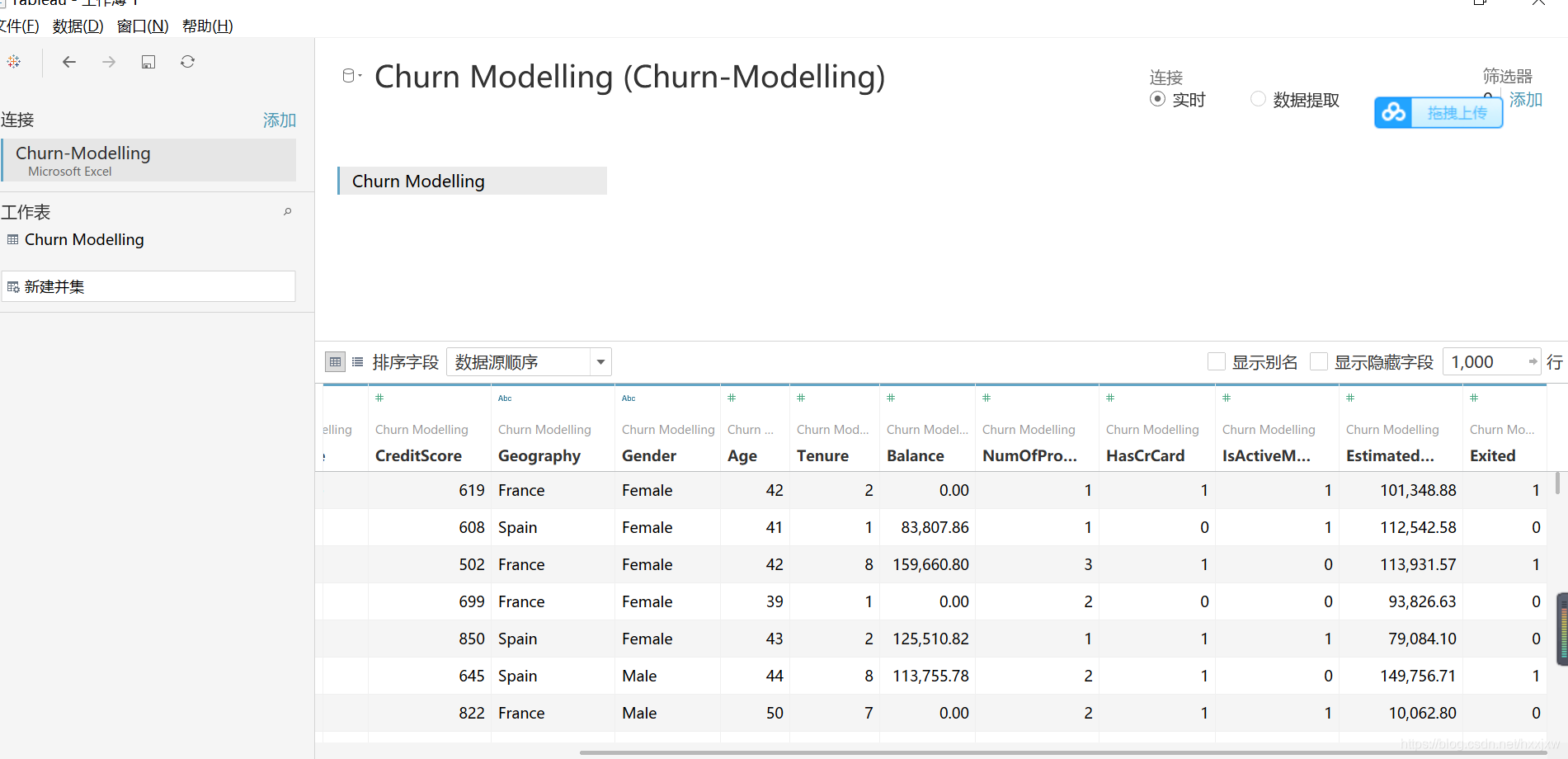
Task: Click the data source title Churn Modelling (Churn-Modelling)
Action: pyautogui.click(x=629, y=77)
